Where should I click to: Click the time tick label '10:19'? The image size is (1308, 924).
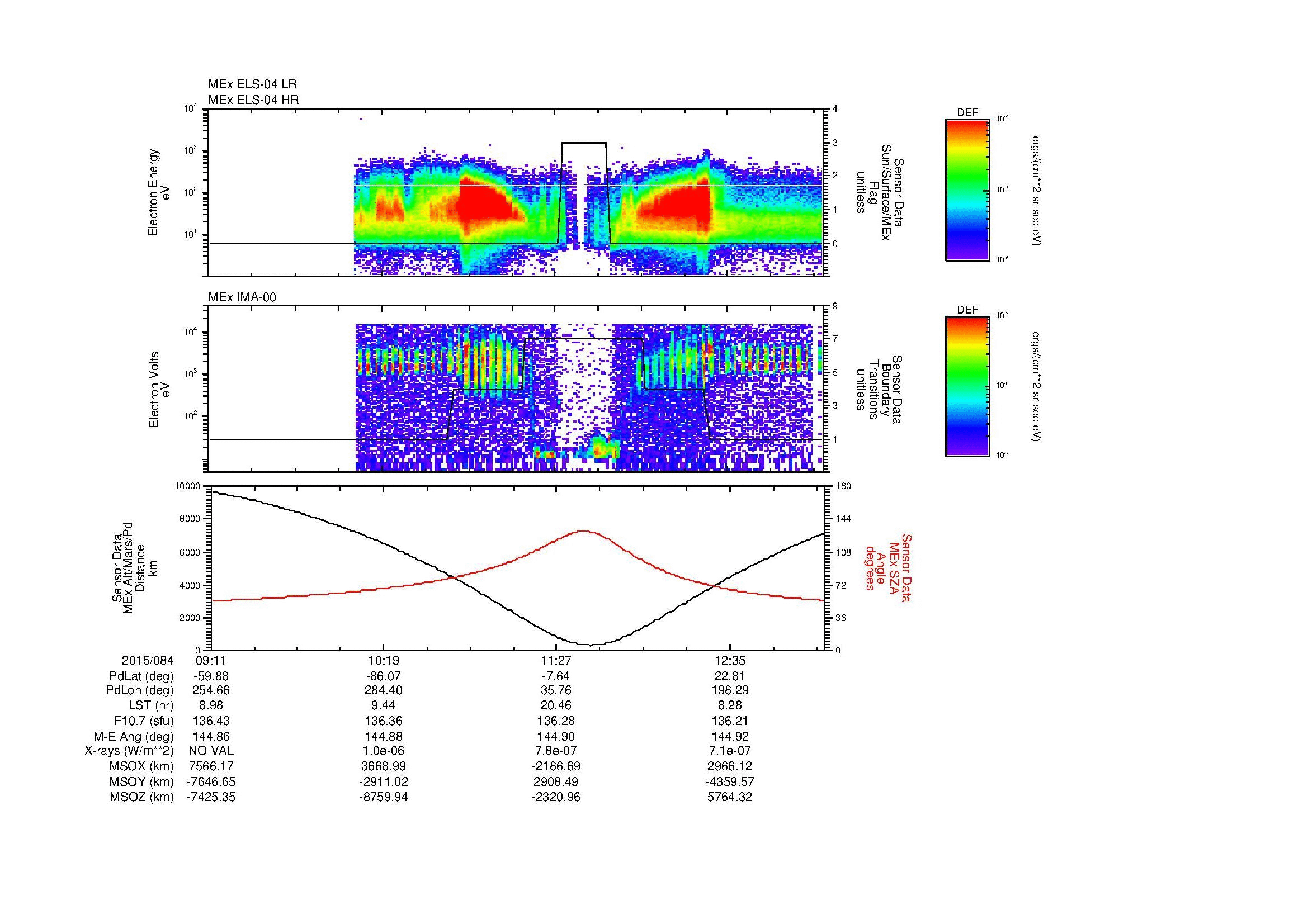pyautogui.click(x=384, y=661)
